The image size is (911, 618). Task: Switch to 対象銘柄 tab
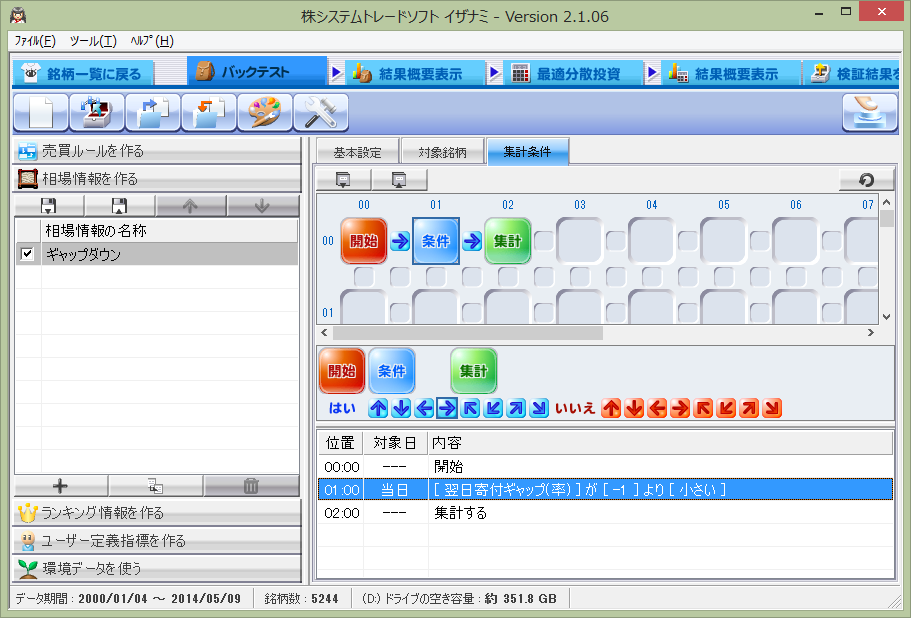pyautogui.click(x=443, y=152)
